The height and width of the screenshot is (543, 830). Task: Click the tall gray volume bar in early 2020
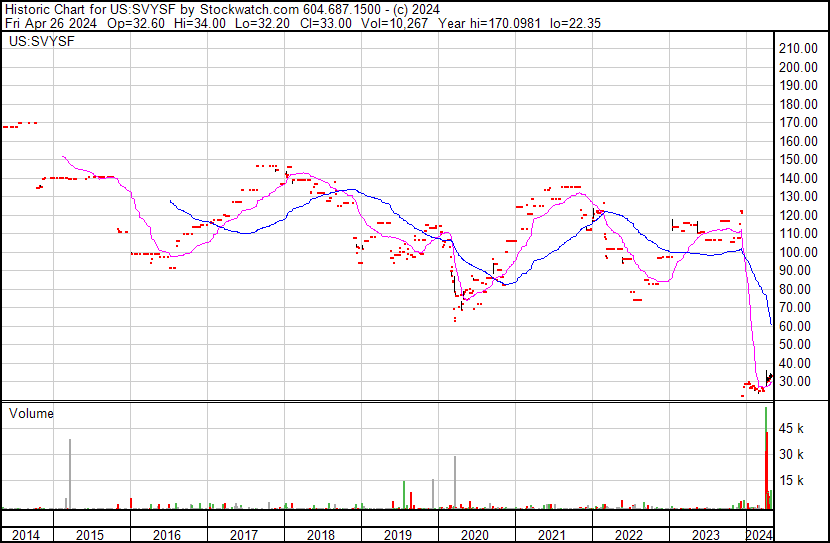click(x=455, y=483)
